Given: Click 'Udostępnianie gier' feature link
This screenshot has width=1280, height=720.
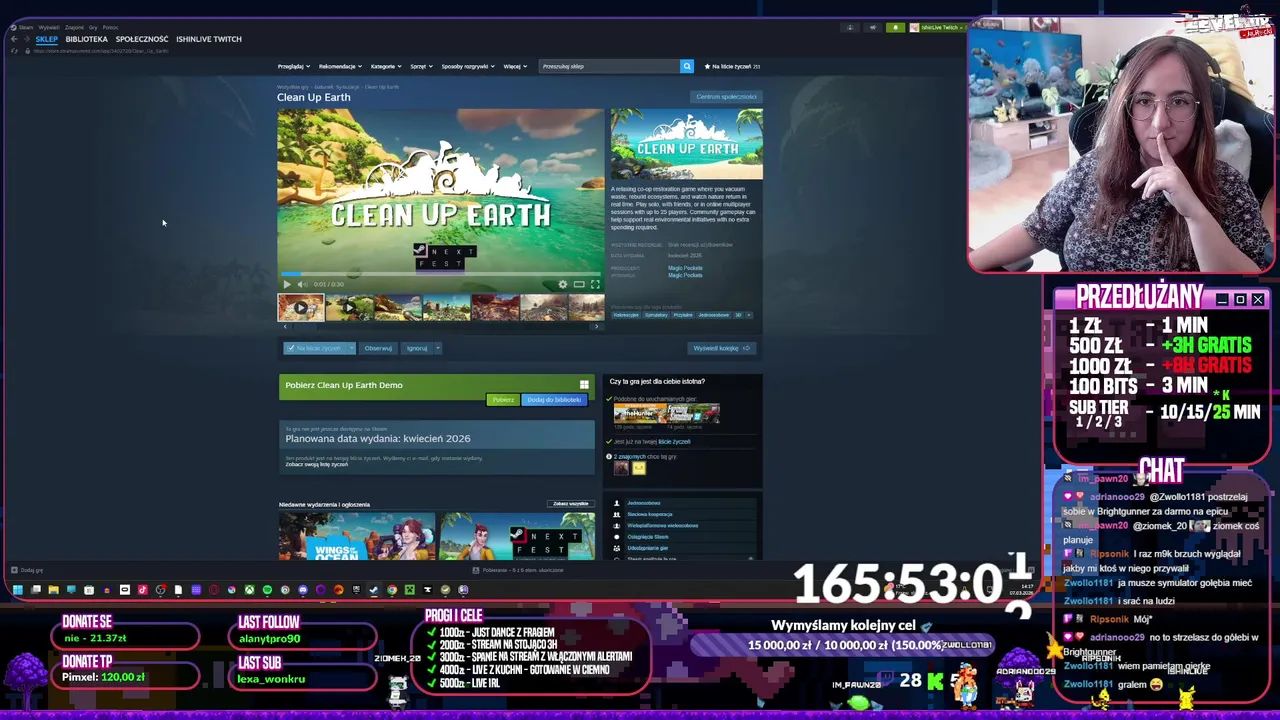Looking at the screenshot, I should coord(647,548).
